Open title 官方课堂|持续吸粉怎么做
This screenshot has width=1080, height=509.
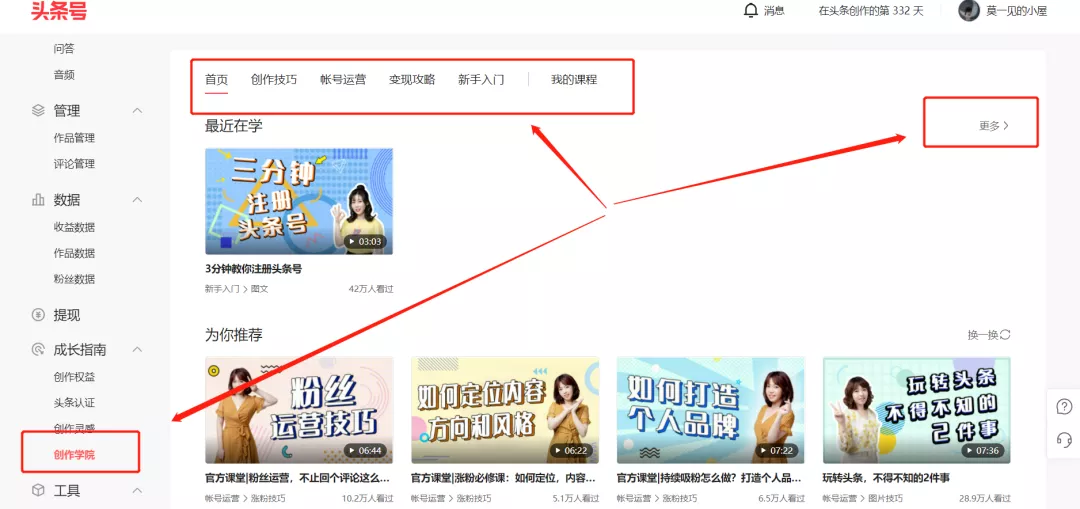709,477
